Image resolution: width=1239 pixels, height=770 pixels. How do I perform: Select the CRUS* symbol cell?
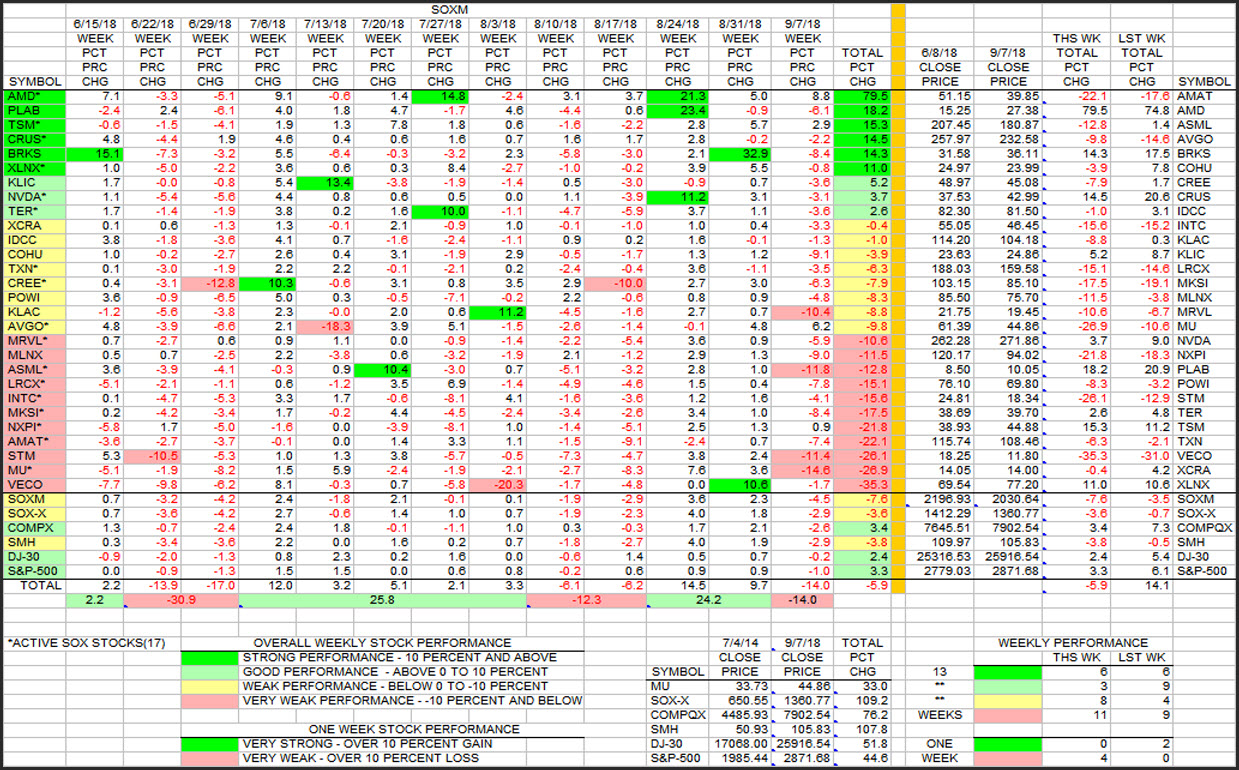coord(34,140)
